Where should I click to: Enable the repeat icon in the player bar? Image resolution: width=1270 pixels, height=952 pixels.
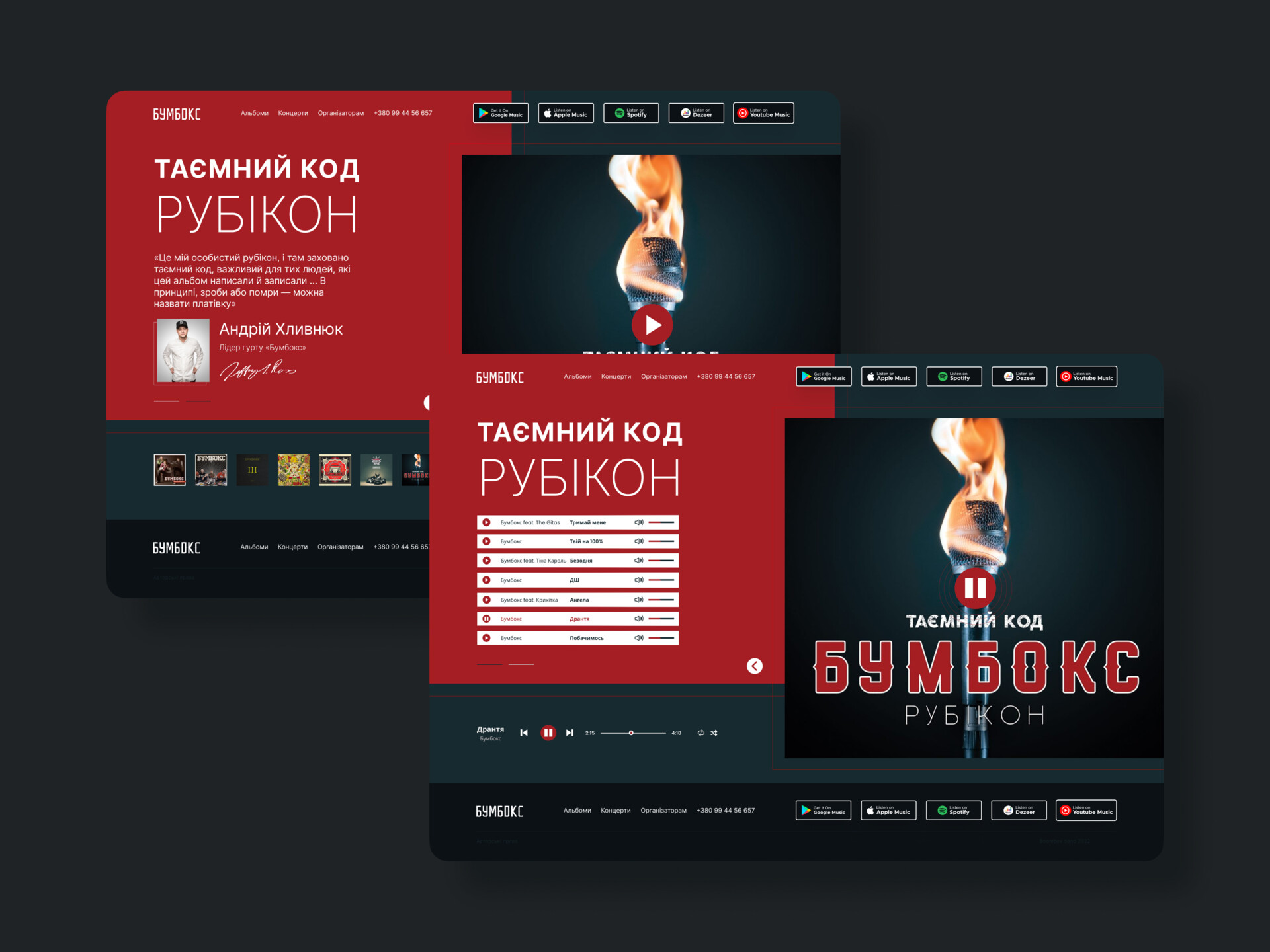click(701, 733)
